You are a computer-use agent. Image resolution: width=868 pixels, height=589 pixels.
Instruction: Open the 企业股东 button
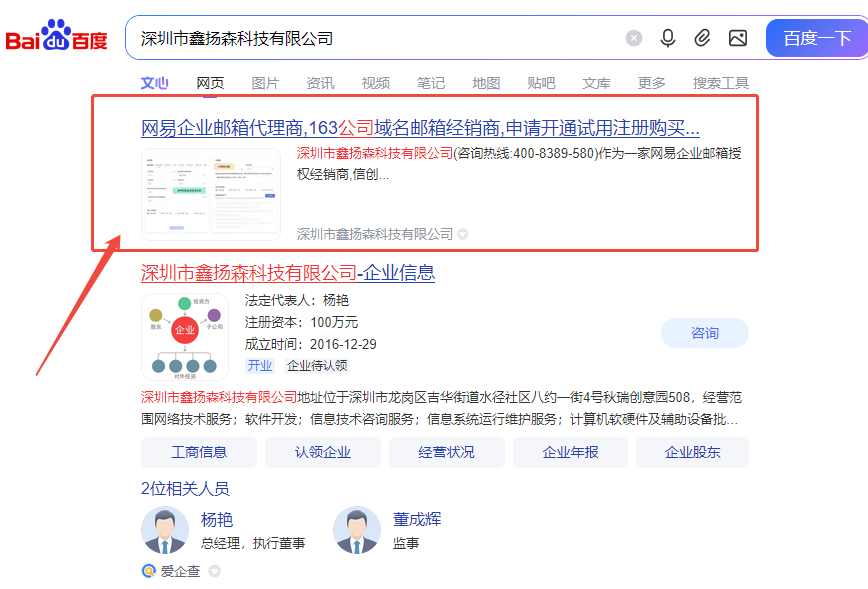click(x=693, y=452)
